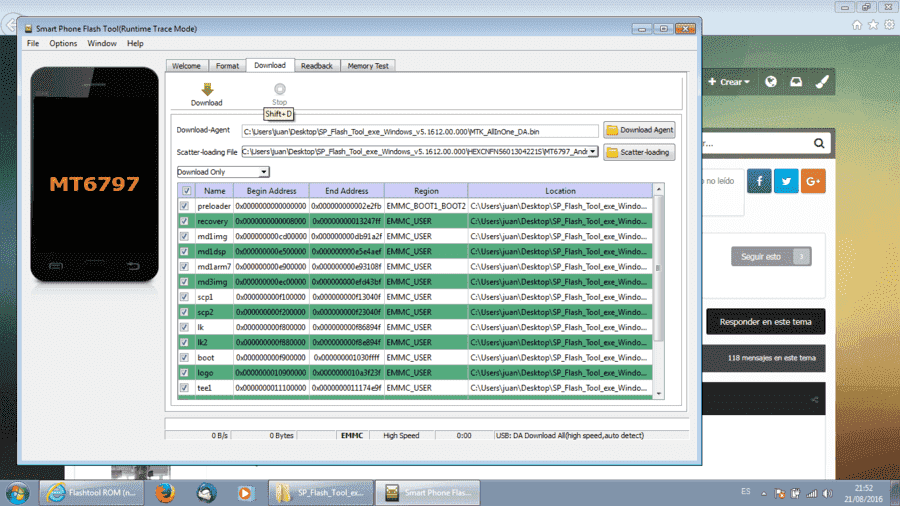Open the Download Only mode dropdown
The image size is (900, 506).
(223, 172)
